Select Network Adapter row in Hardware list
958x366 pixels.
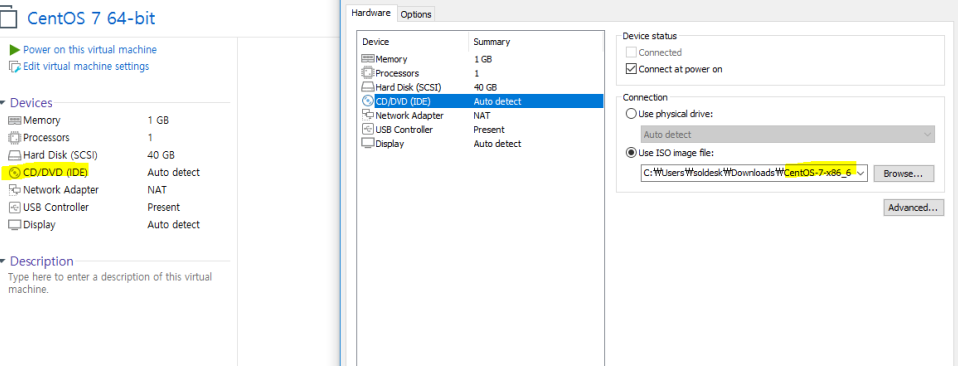tap(481, 115)
